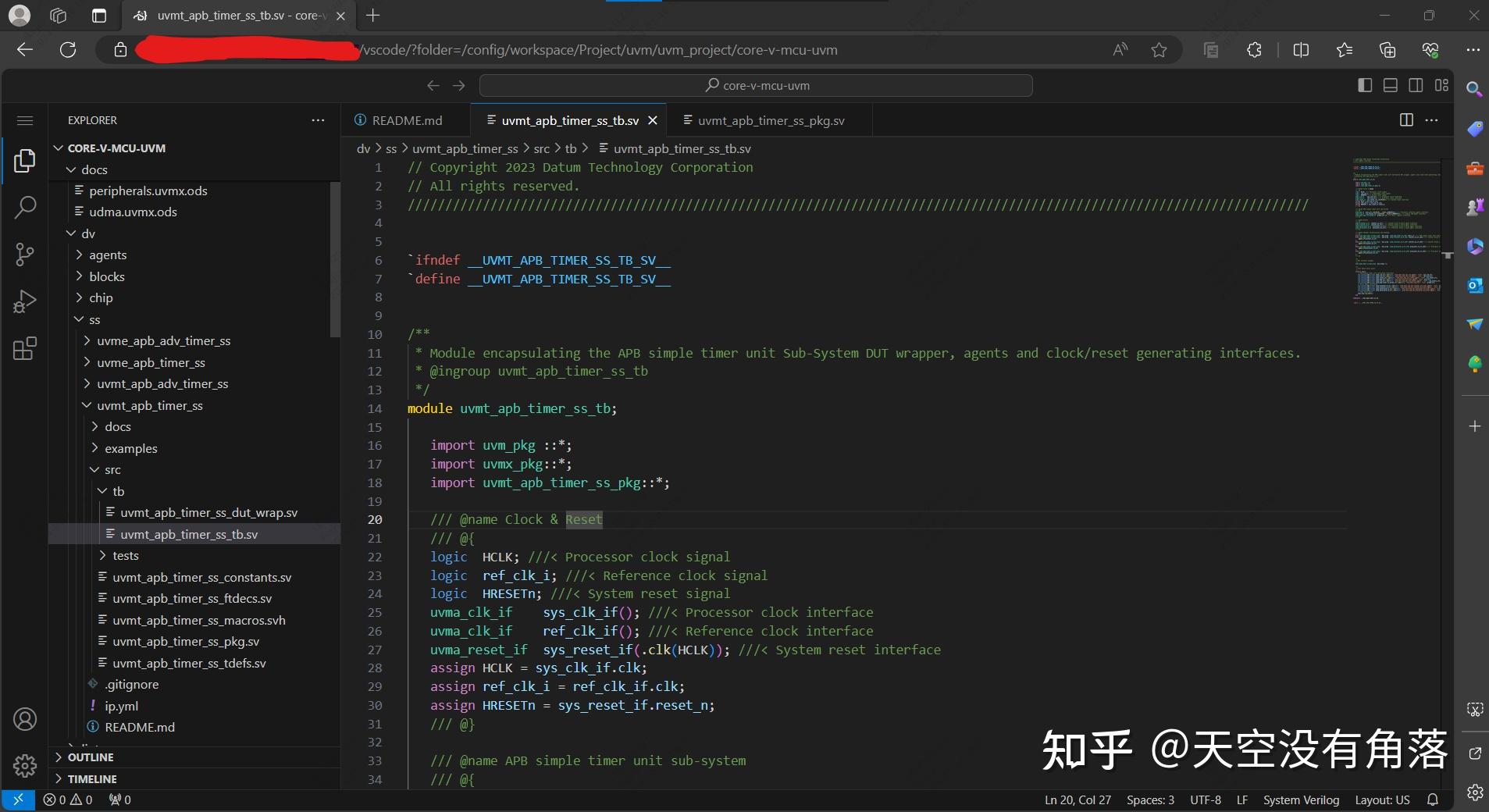Click the remote window indicator in status bar
Screen dimensions: 1489x812
[18, 800]
